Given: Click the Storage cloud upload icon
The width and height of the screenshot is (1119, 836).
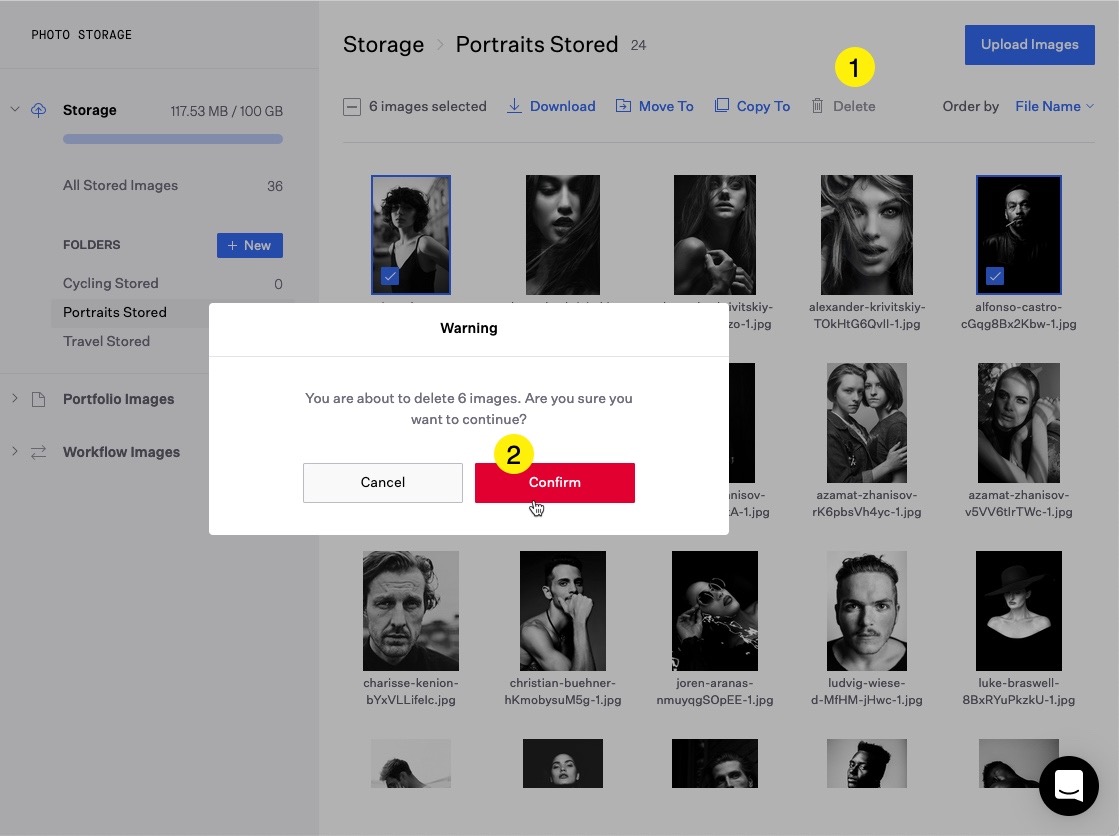Looking at the screenshot, I should point(39,110).
